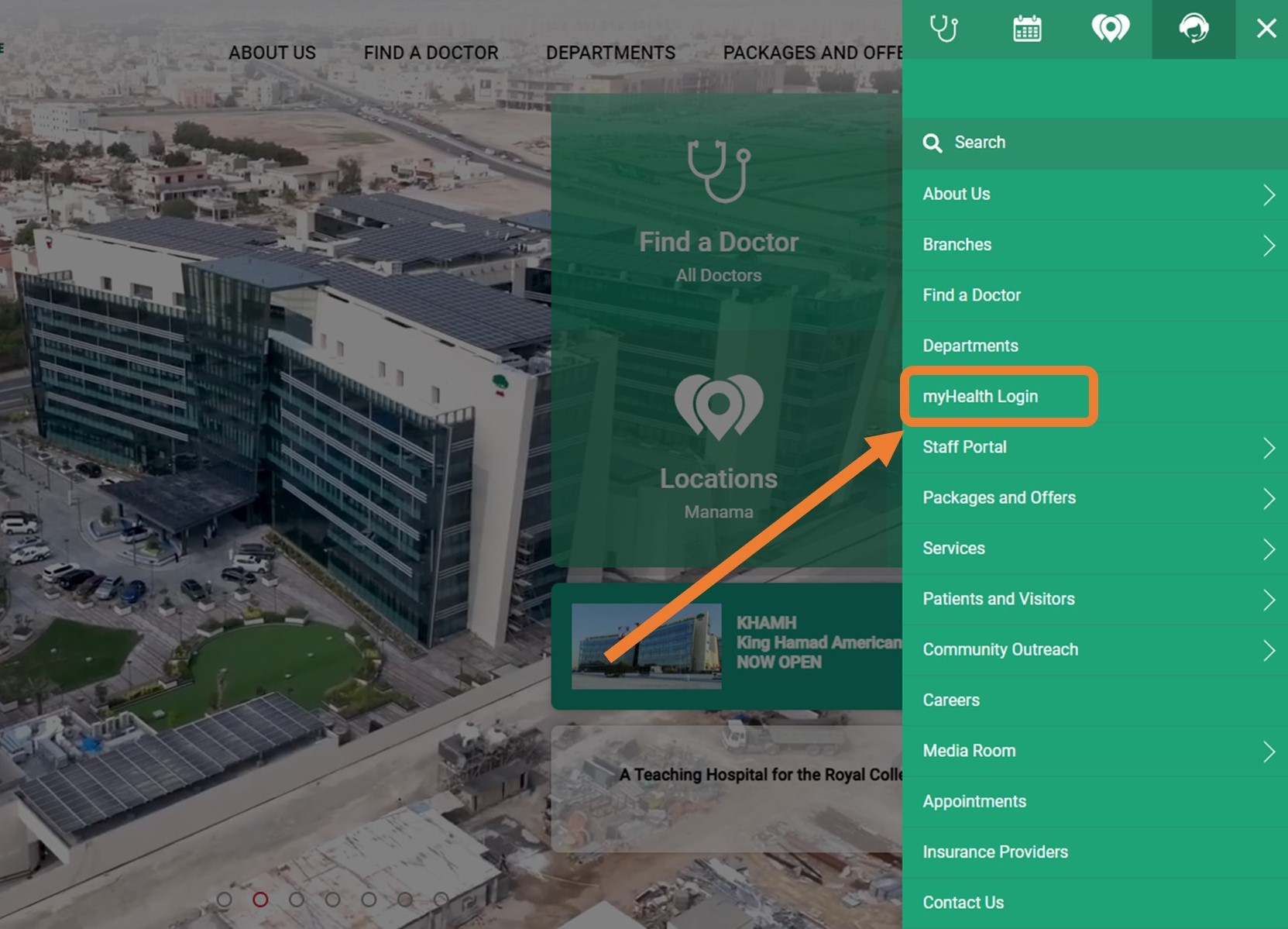
Task: Click the heart location pin icon
Action: tap(1110, 29)
